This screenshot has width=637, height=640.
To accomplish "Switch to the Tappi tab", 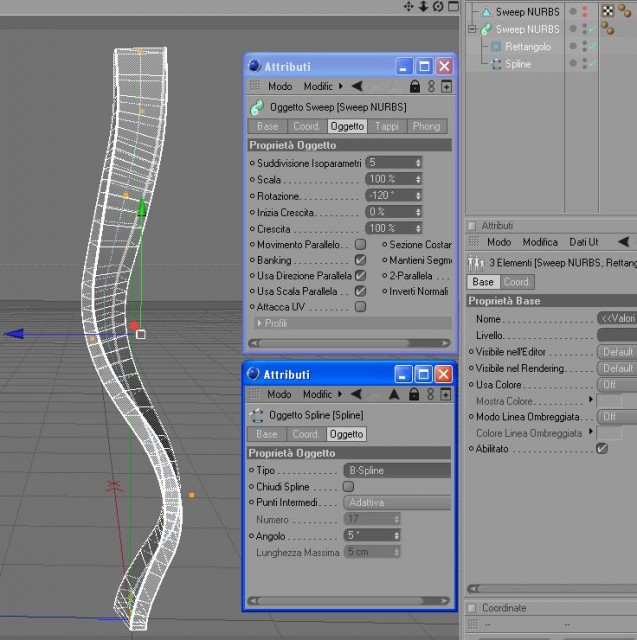I will coord(387,127).
